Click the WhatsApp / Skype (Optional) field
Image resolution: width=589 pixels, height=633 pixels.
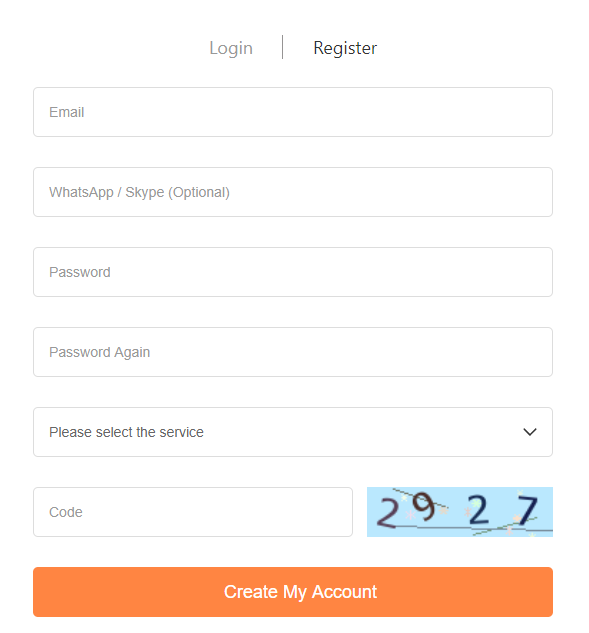[x=293, y=192]
